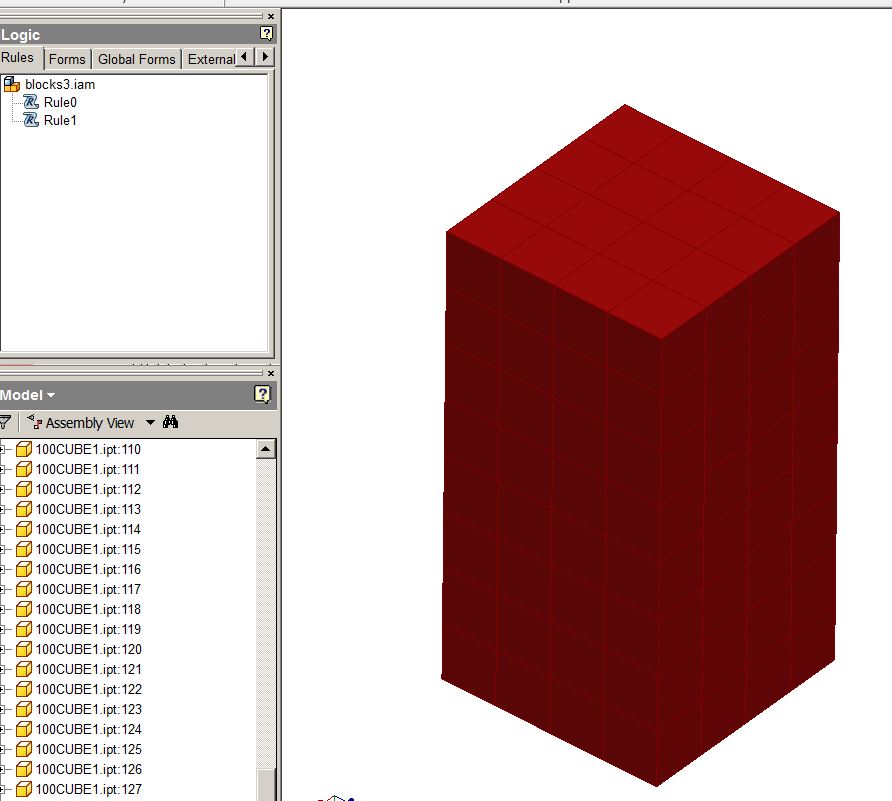The width and height of the screenshot is (892, 801).
Task: Click the 100CUBE1.ipt:110 part icon
Action: point(24,449)
